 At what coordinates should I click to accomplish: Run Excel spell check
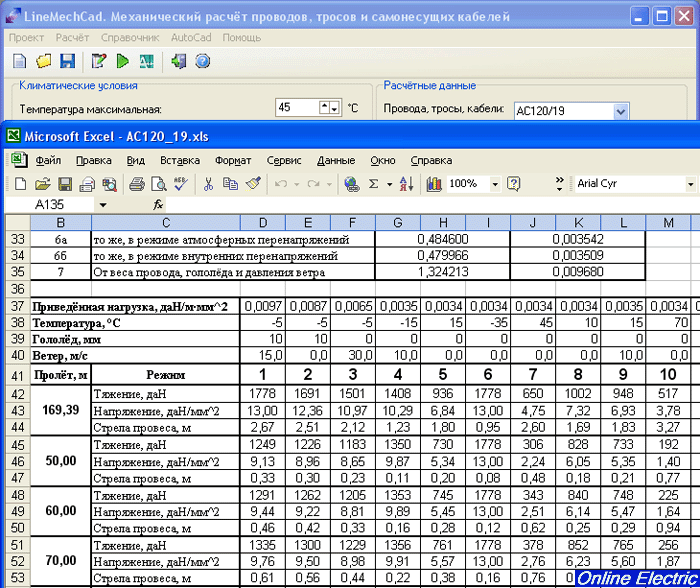coord(181,184)
